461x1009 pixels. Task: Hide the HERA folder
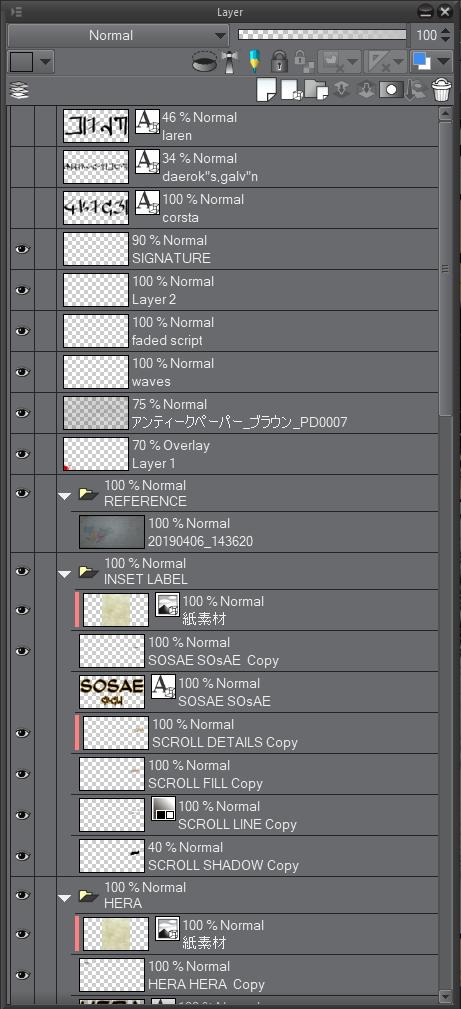tap(23, 895)
